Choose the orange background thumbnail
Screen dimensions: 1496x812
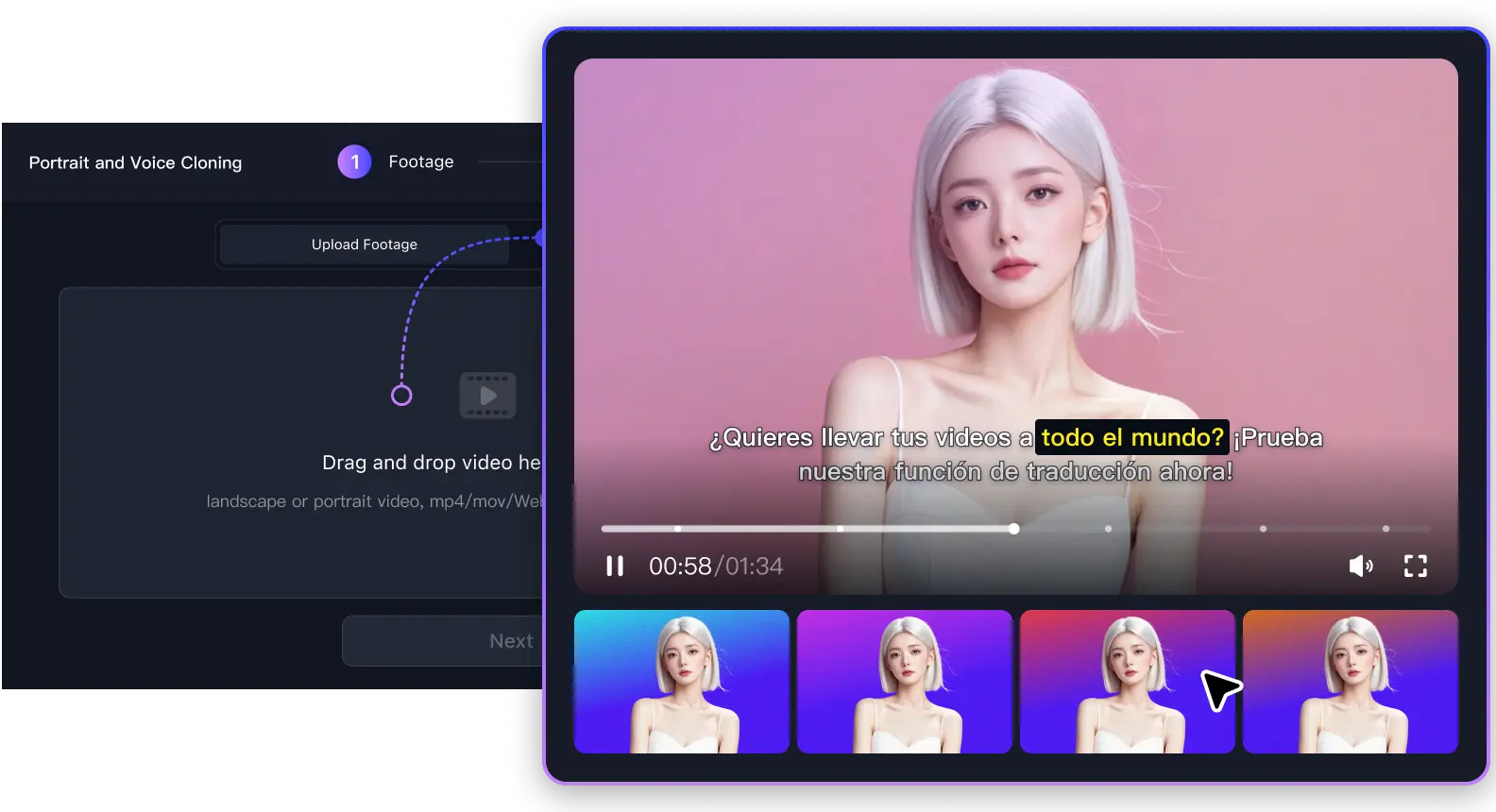[x=1350, y=682]
